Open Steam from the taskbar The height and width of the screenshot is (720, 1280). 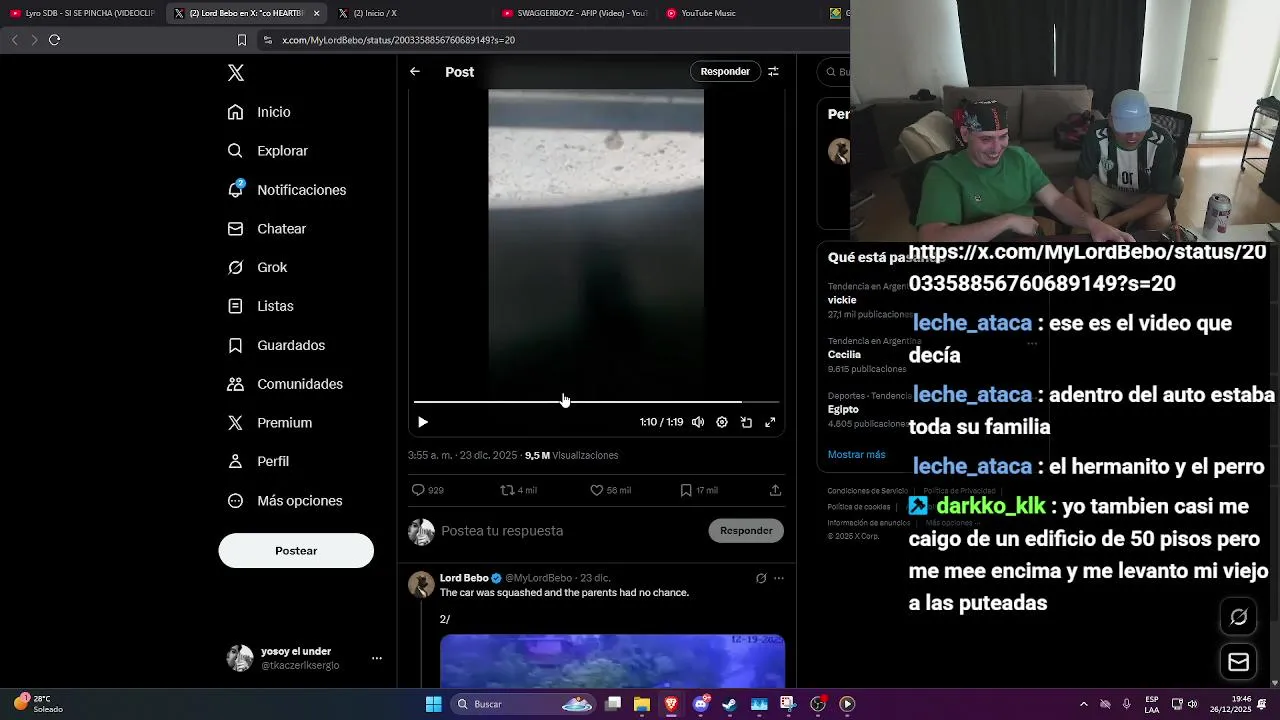coord(730,704)
